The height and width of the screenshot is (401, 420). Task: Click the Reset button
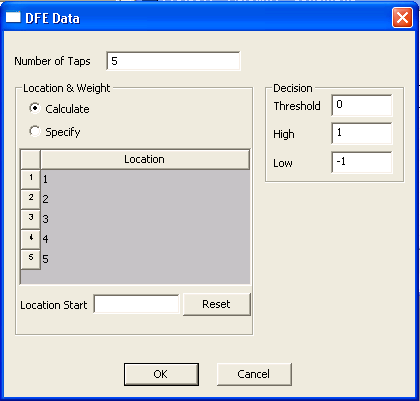coord(216,304)
